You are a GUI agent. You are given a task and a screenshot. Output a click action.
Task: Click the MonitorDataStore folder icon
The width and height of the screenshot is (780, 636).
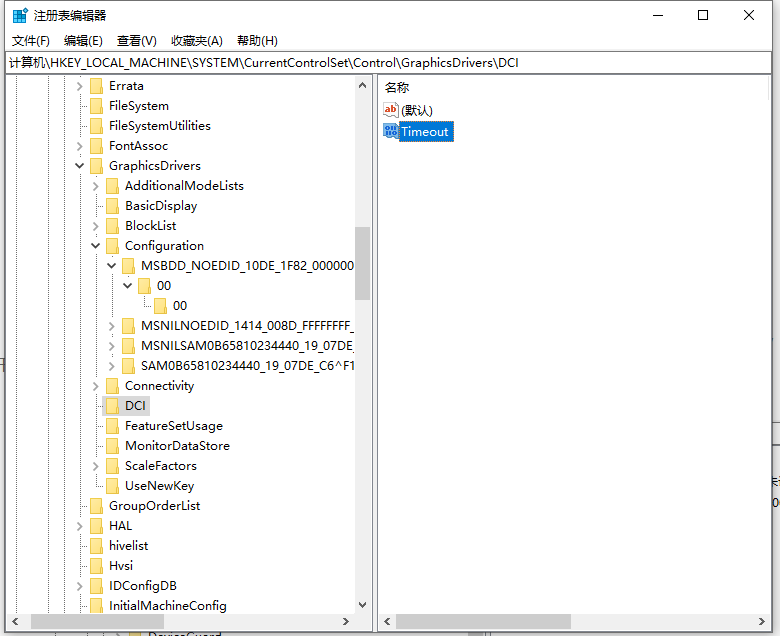point(112,446)
